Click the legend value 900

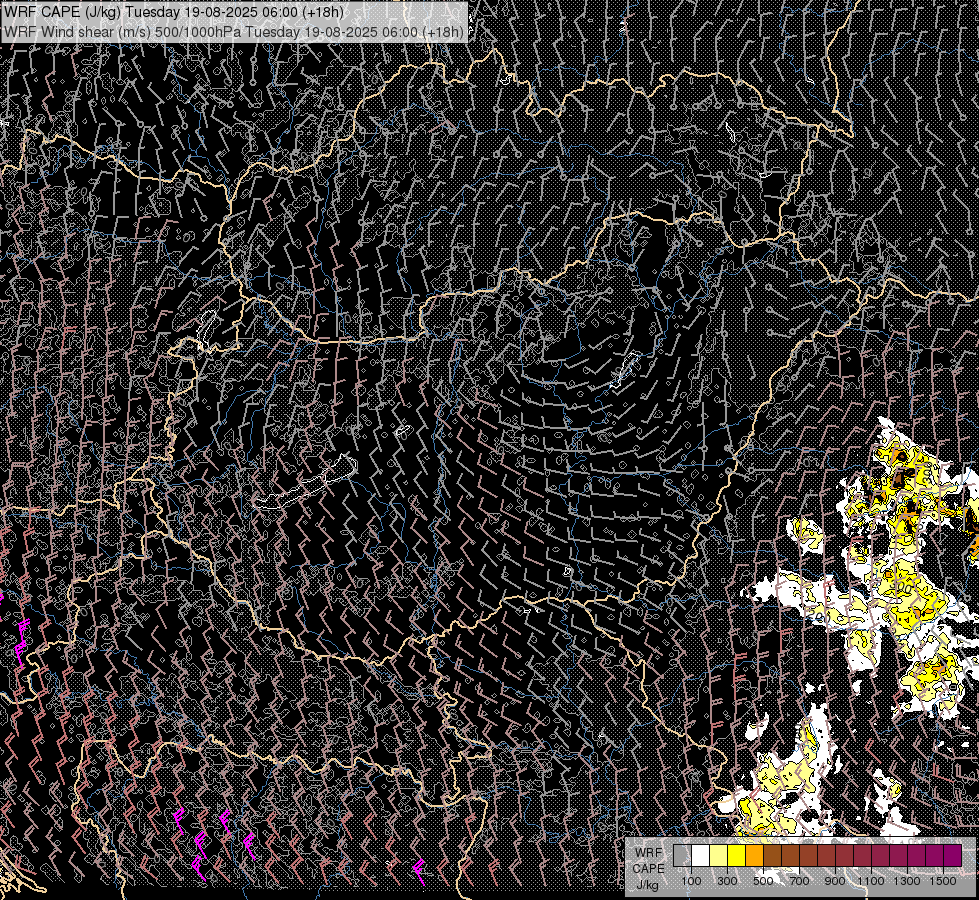pos(835,881)
